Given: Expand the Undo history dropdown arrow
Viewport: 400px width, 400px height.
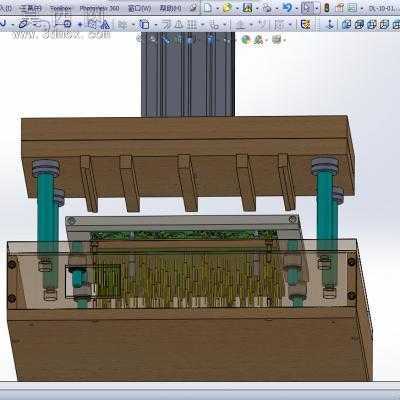Looking at the screenshot, I should pyautogui.click(x=296, y=8).
